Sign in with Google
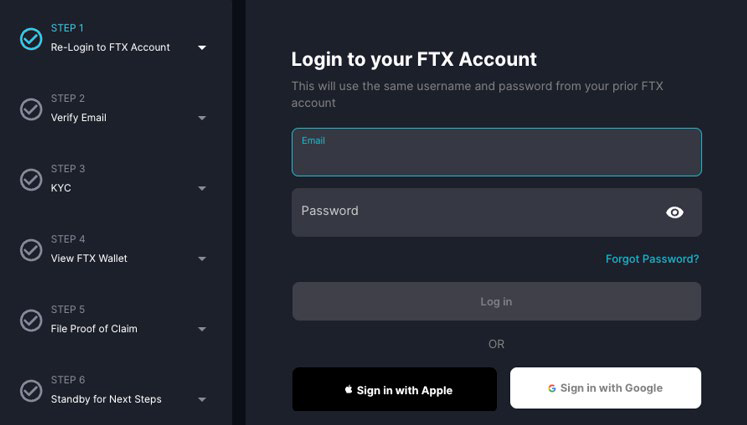 605,388
